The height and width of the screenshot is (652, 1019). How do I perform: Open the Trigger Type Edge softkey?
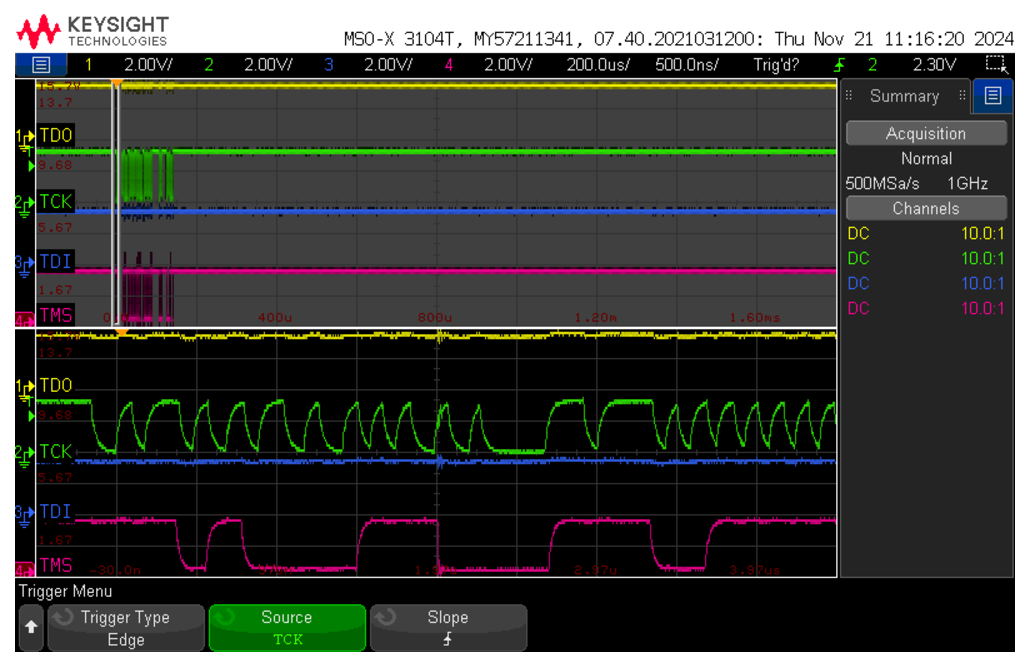[x=125, y=628]
